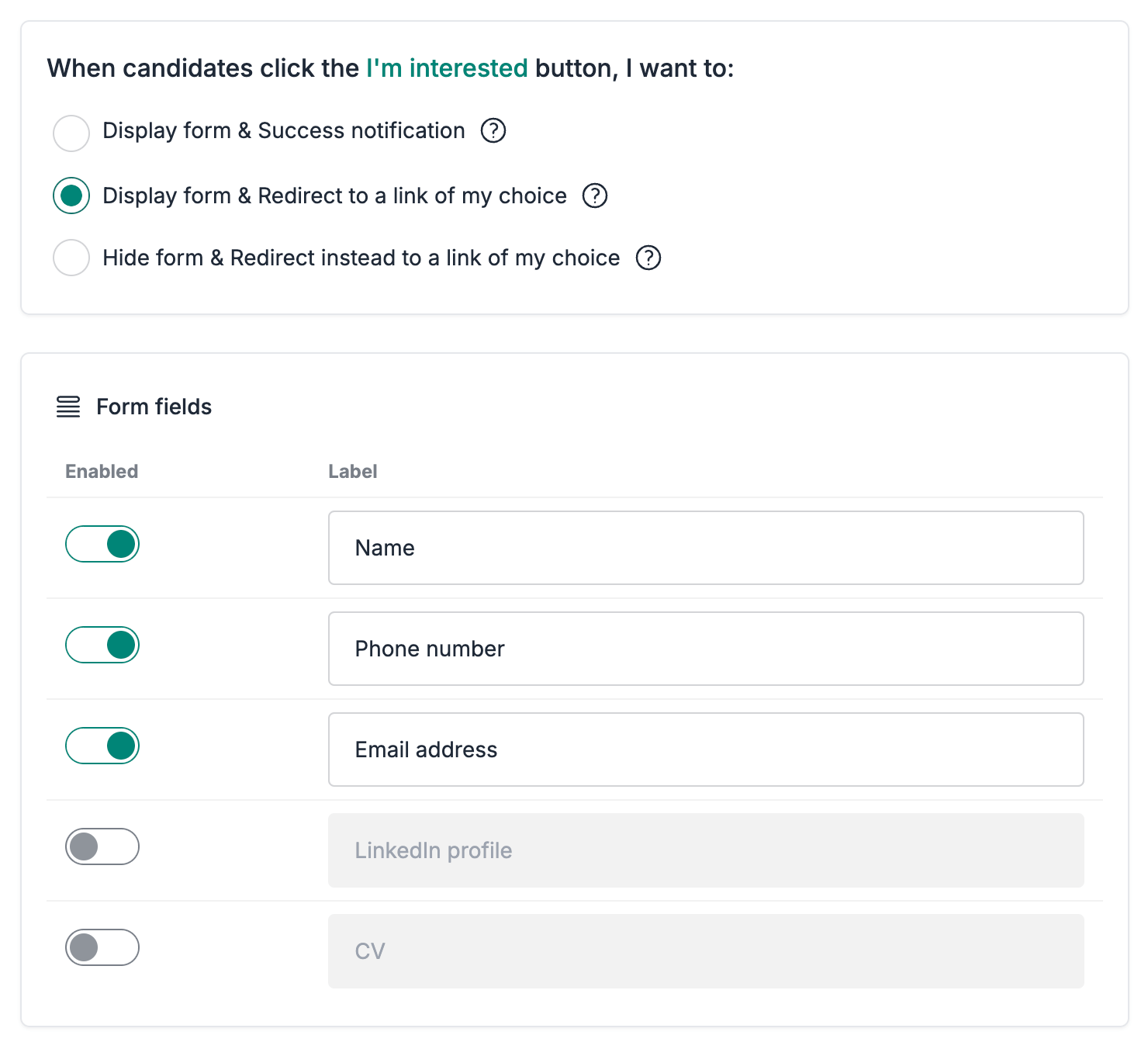Click the green I'm interested text
Screen dimensions: 1148x1049
447,68
